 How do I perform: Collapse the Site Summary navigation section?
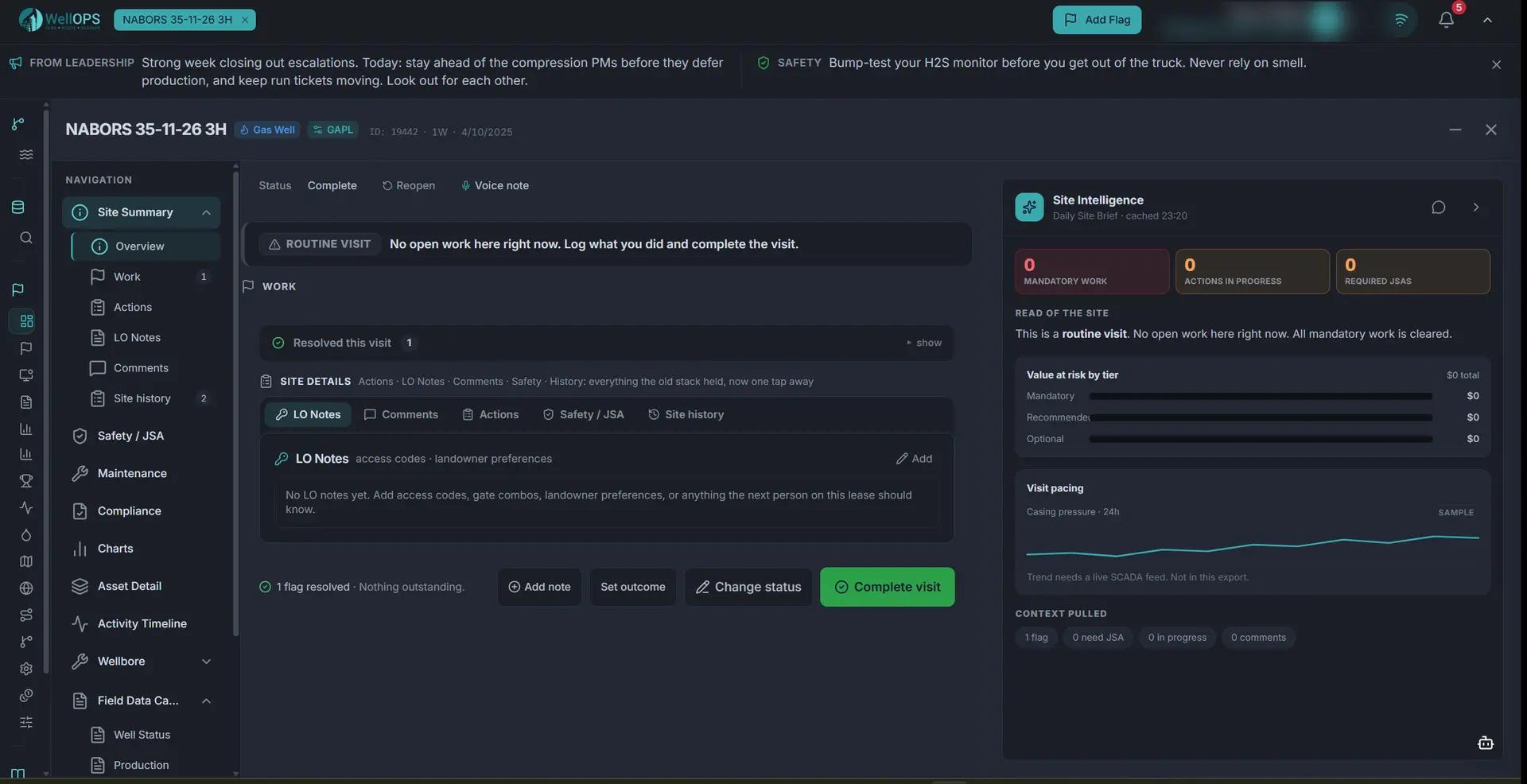(x=206, y=212)
